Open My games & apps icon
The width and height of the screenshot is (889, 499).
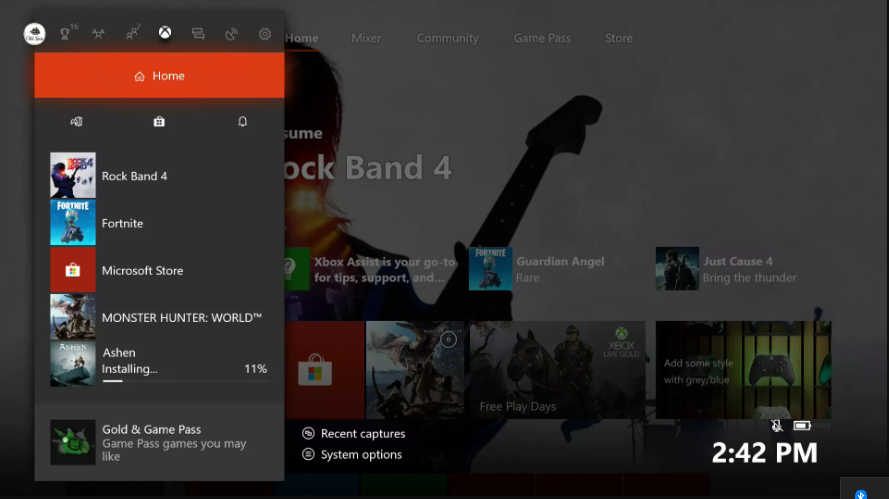tap(76, 121)
